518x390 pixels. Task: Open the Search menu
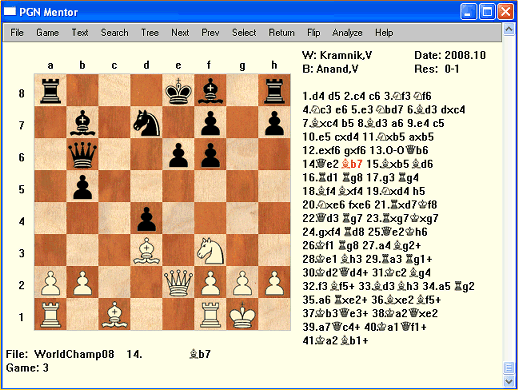tap(115, 33)
